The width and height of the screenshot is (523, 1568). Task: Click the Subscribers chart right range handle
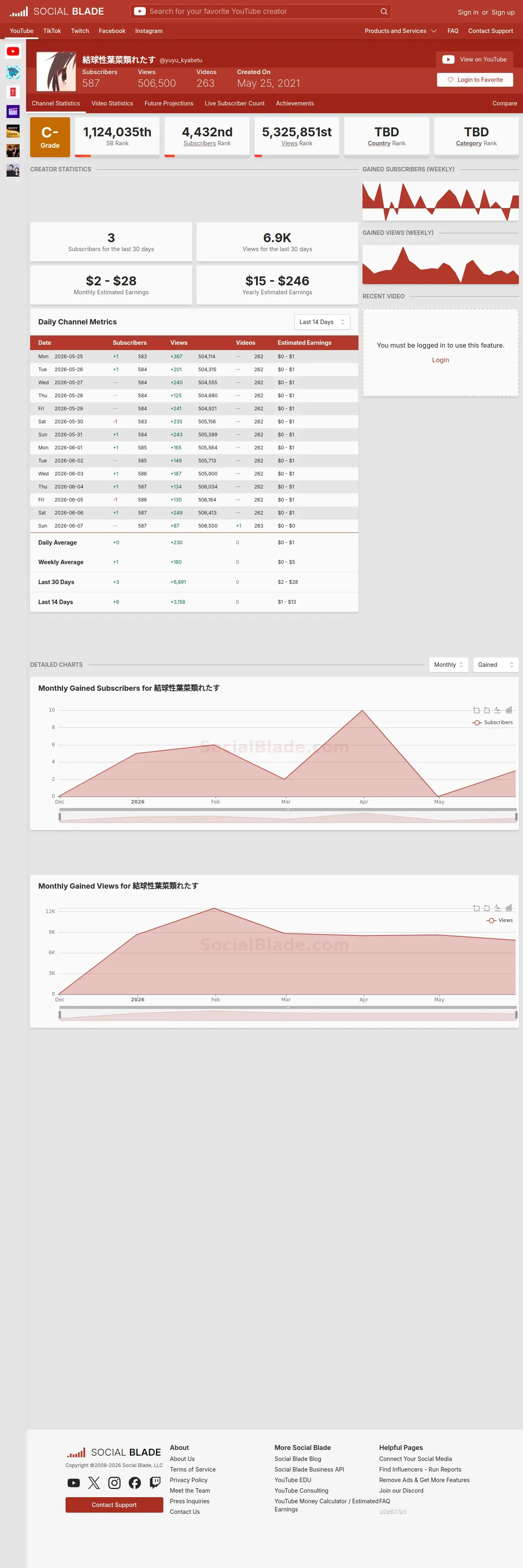coord(516,817)
